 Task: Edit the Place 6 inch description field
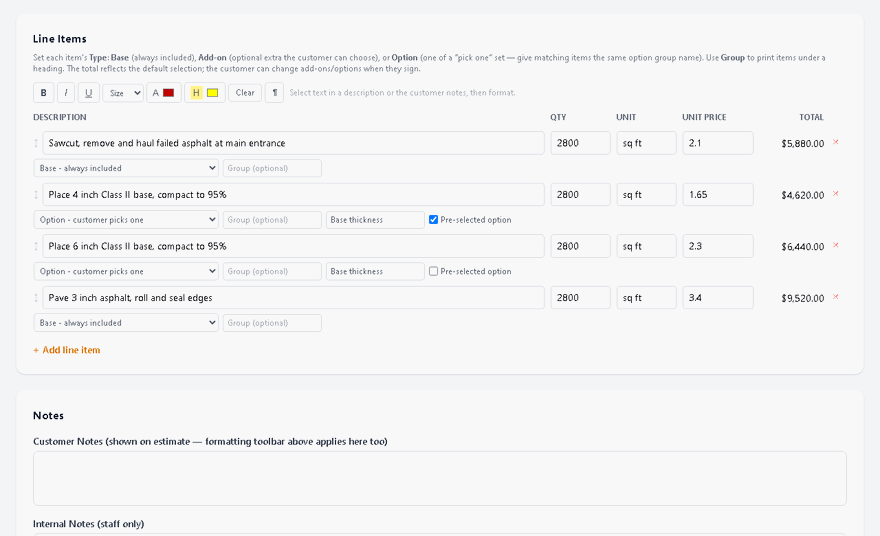point(294,246)
